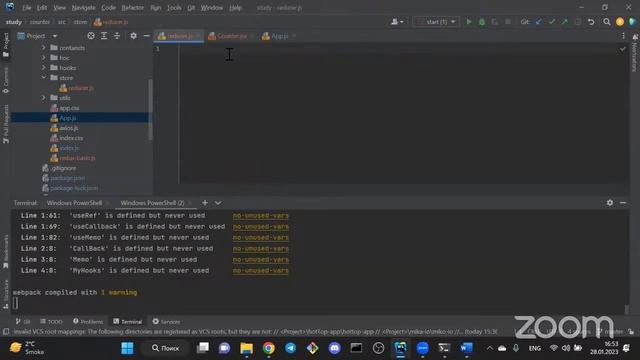
Task: Select index.css in the project tree
Action: [71, 138]
